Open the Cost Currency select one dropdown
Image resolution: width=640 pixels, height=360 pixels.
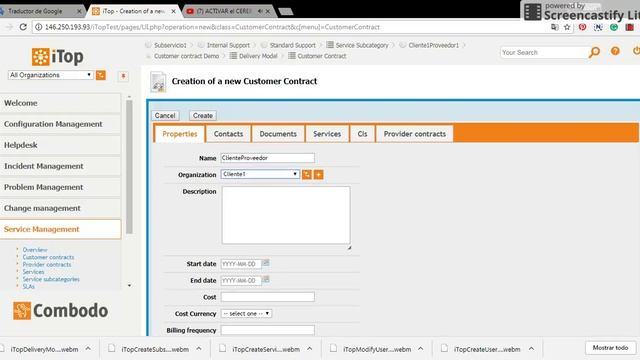pos(247,313)
